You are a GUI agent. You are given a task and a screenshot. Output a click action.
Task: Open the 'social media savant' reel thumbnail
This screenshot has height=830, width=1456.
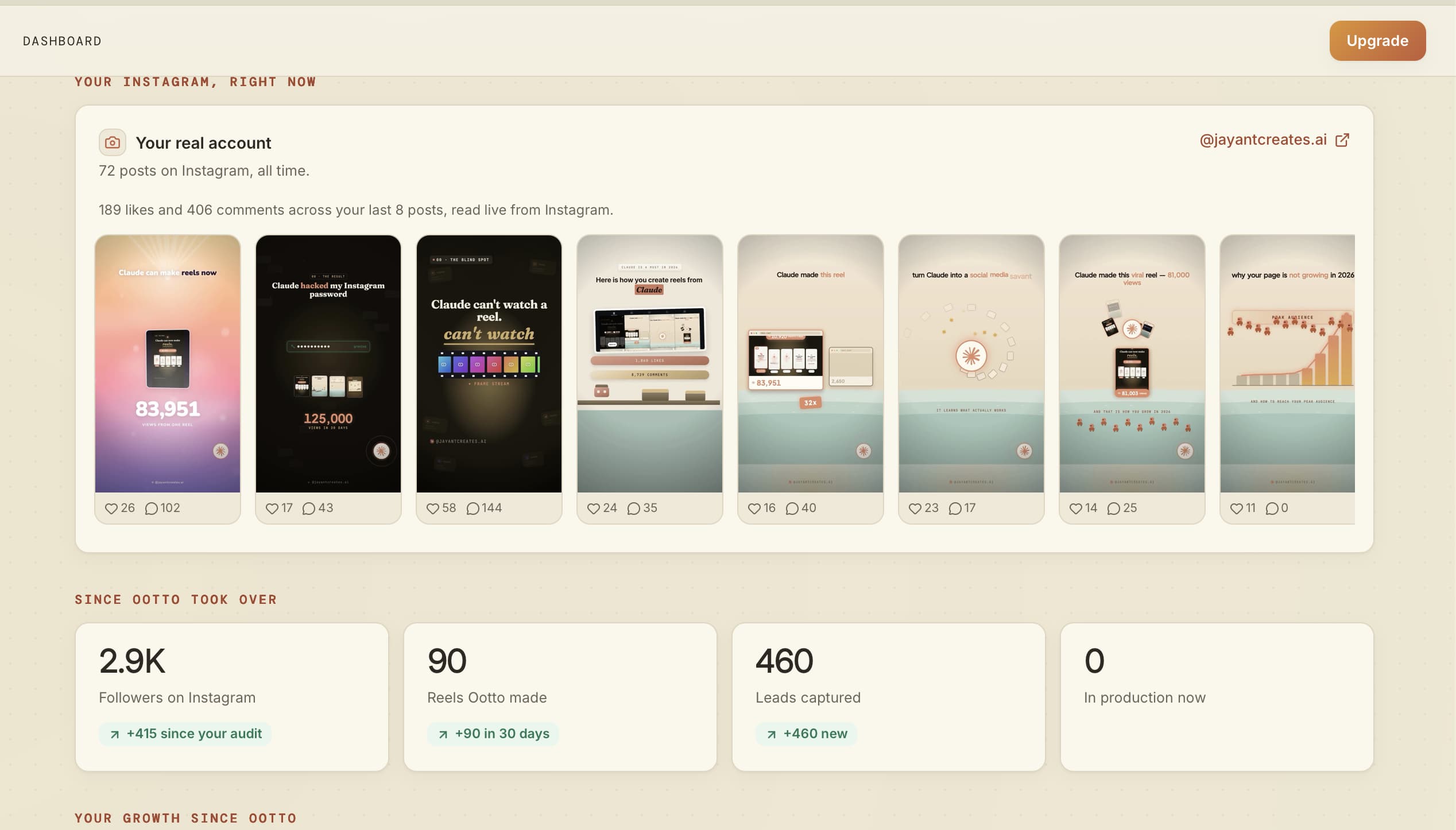(971, 363)
